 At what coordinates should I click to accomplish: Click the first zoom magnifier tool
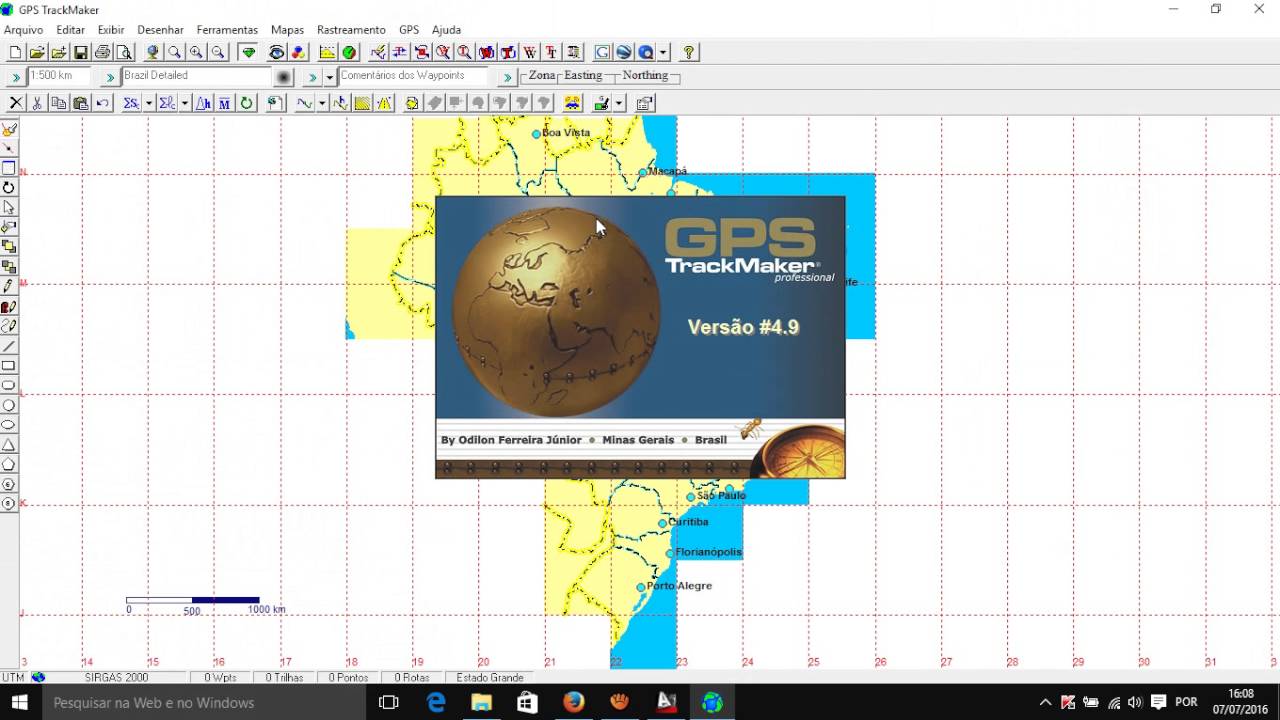[x=174, y=52]
